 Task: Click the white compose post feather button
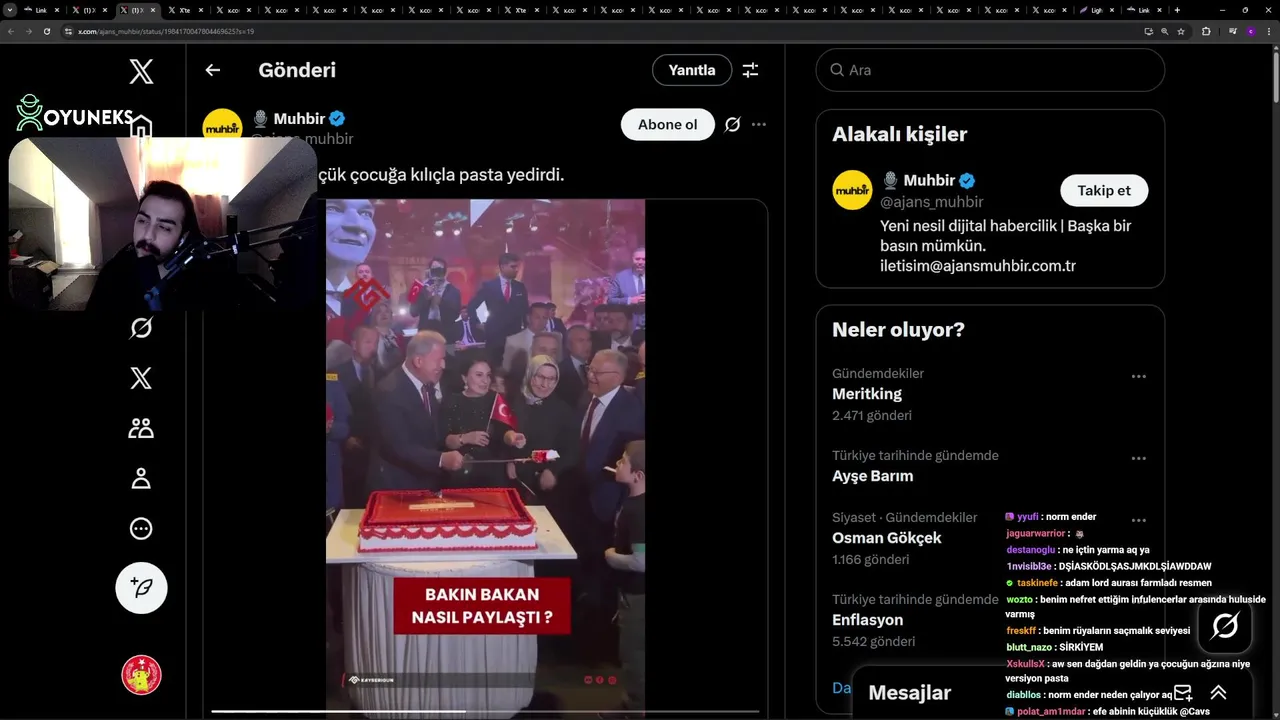pos(141,587)
